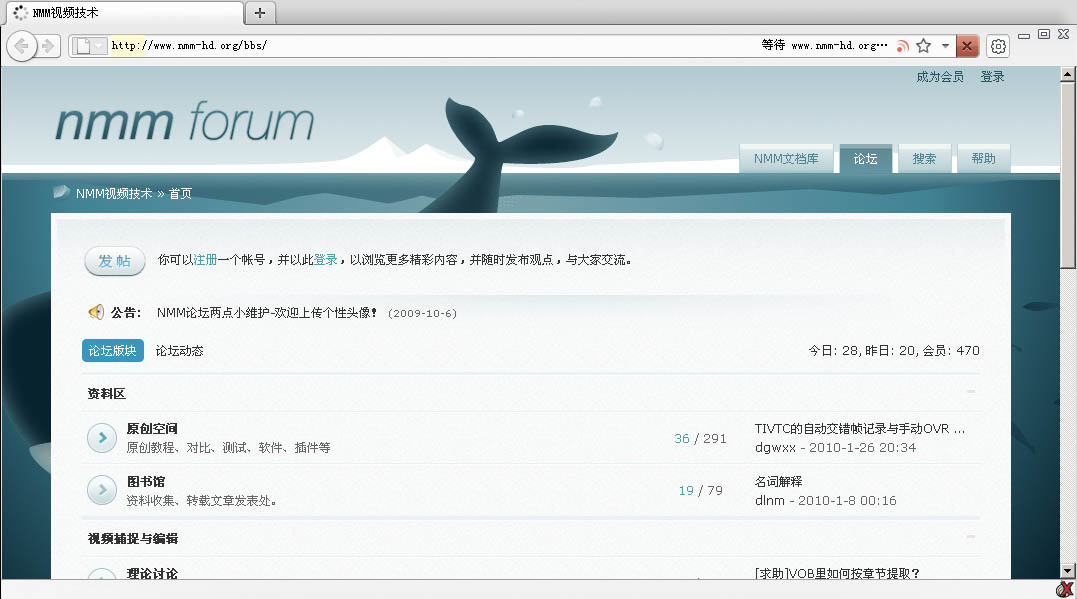The image size is (1077, 599).
Task: Click the 注册 link in the welcome text
Action: click(x=205, y=260)
